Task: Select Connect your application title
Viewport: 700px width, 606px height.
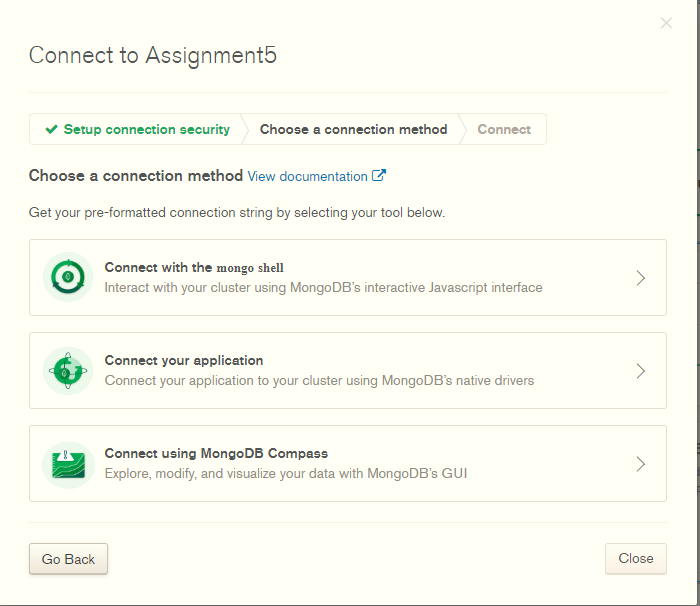Action: point(183,360)
